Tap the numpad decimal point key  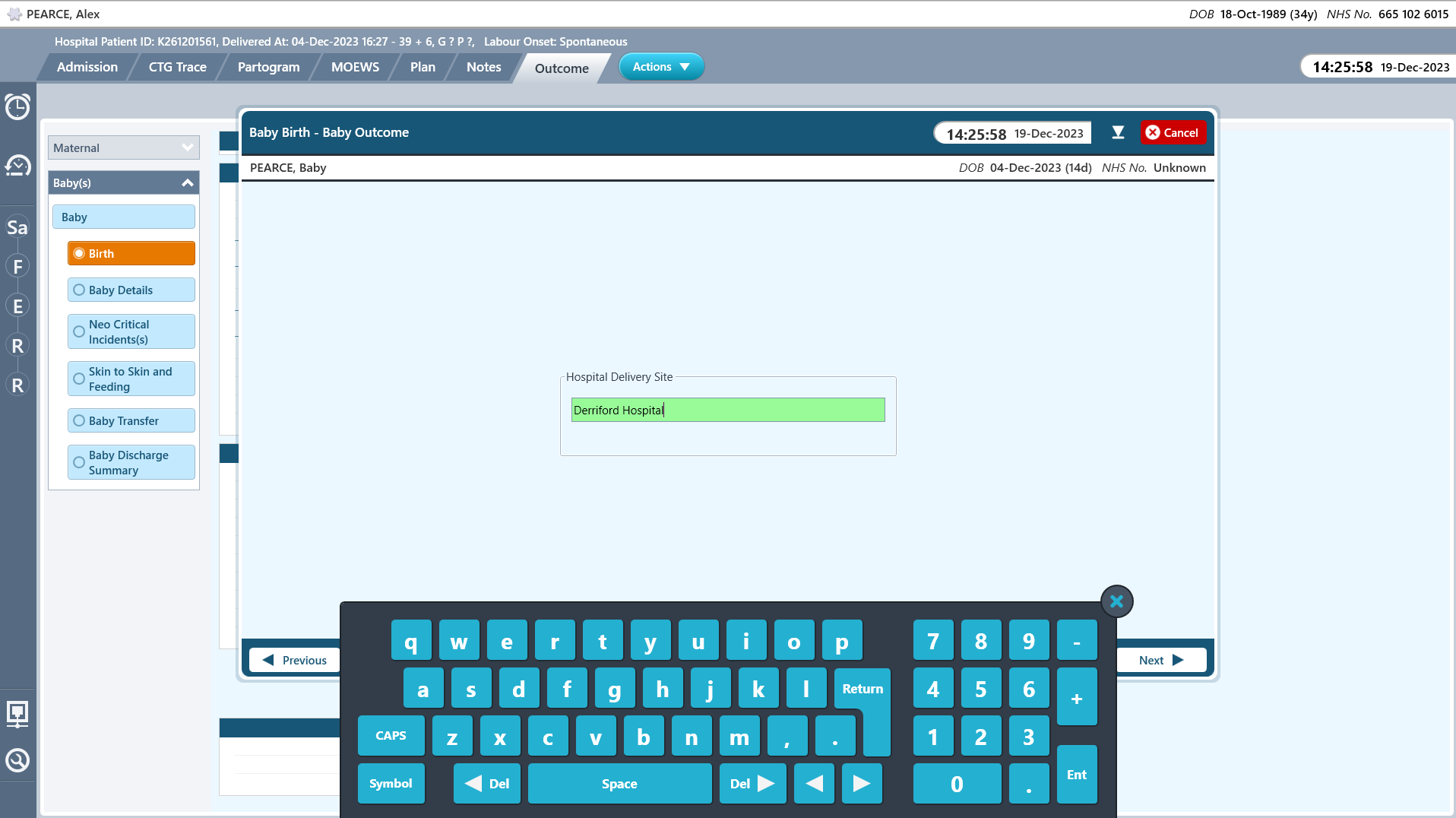(x=1029, y=783)
